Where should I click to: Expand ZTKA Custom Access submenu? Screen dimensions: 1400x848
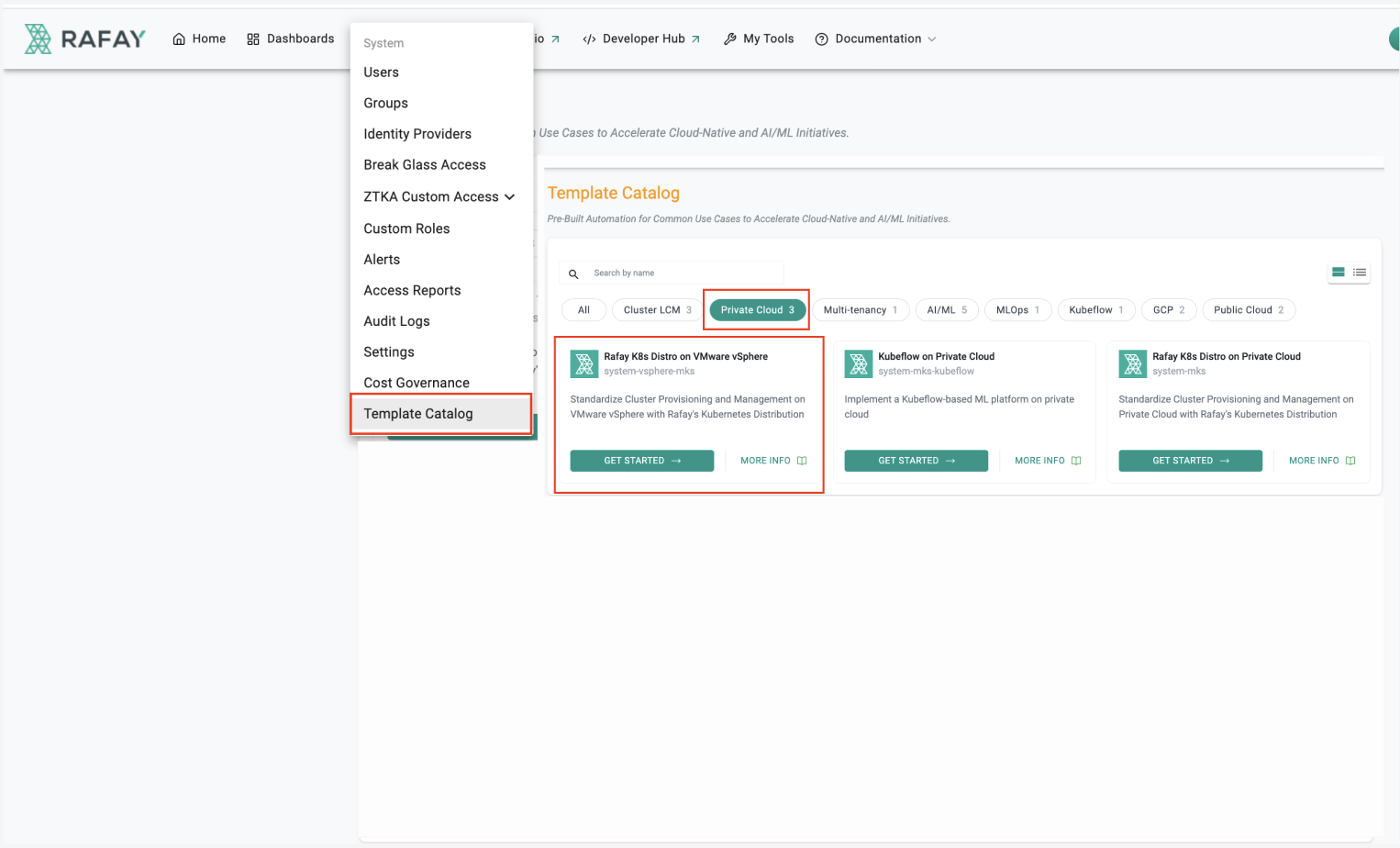tap(441, 196)
